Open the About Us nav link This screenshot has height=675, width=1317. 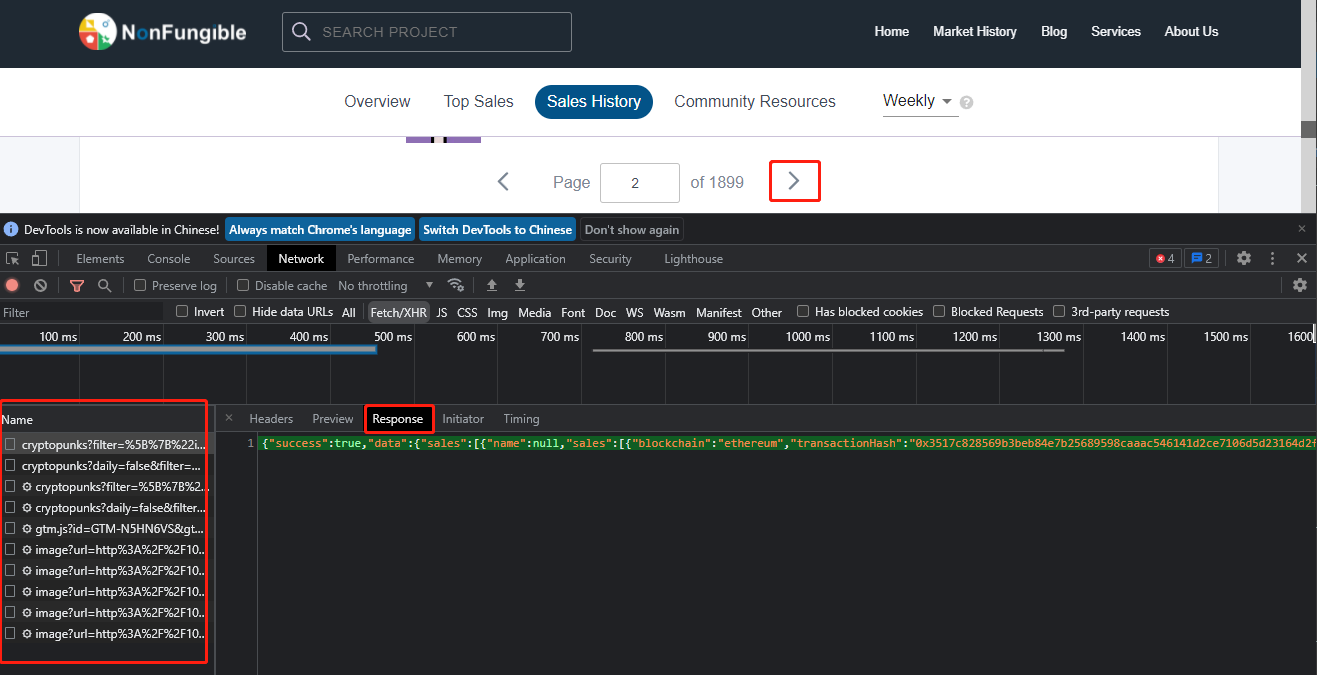point(1191,31)
